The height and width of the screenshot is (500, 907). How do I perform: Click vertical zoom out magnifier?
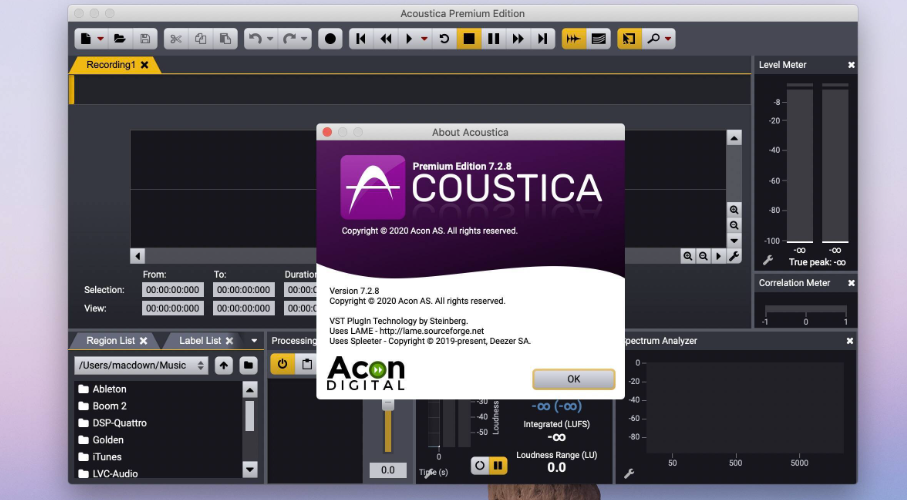click(733, 225)
